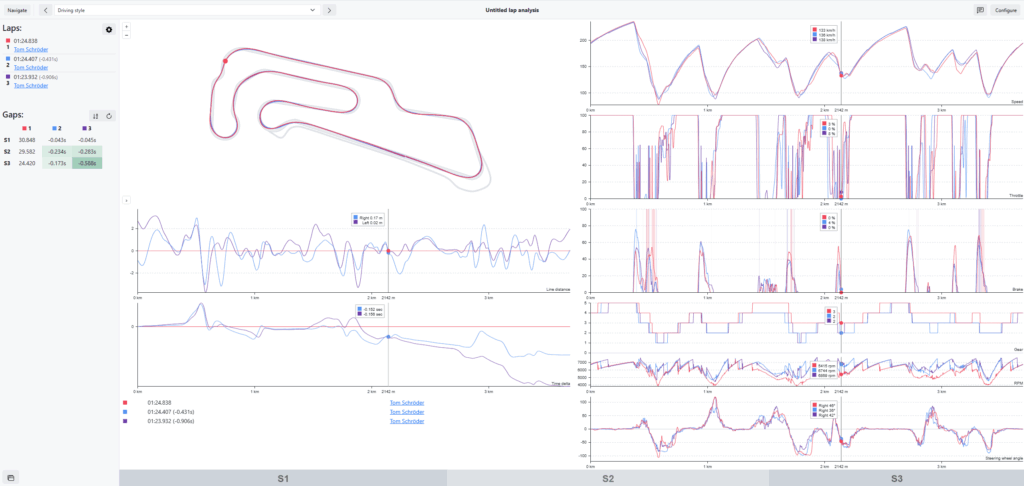Click the Gaps sort order icon
This screenshot has height=486, width=1024.
point(95,116)
